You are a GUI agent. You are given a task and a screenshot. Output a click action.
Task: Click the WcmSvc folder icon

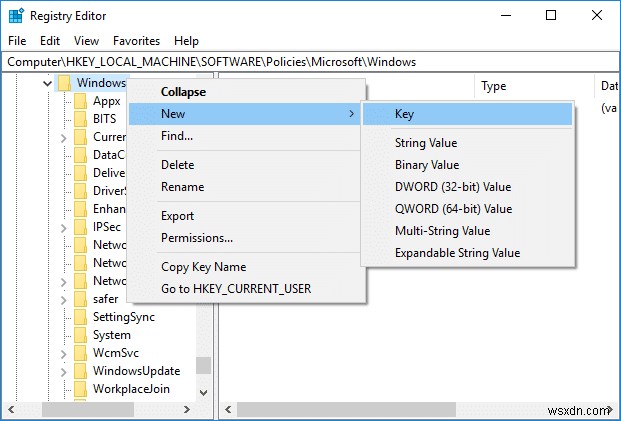pyautogui.click(x=80, y=353)
